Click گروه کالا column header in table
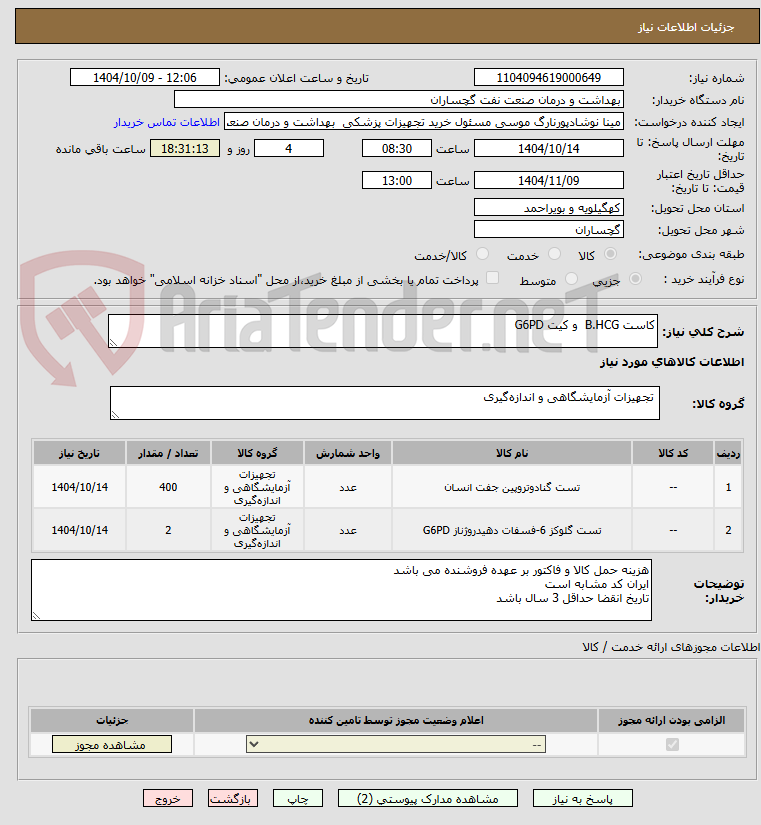Screen dimensions: 761x825 (x=257, y=453)
